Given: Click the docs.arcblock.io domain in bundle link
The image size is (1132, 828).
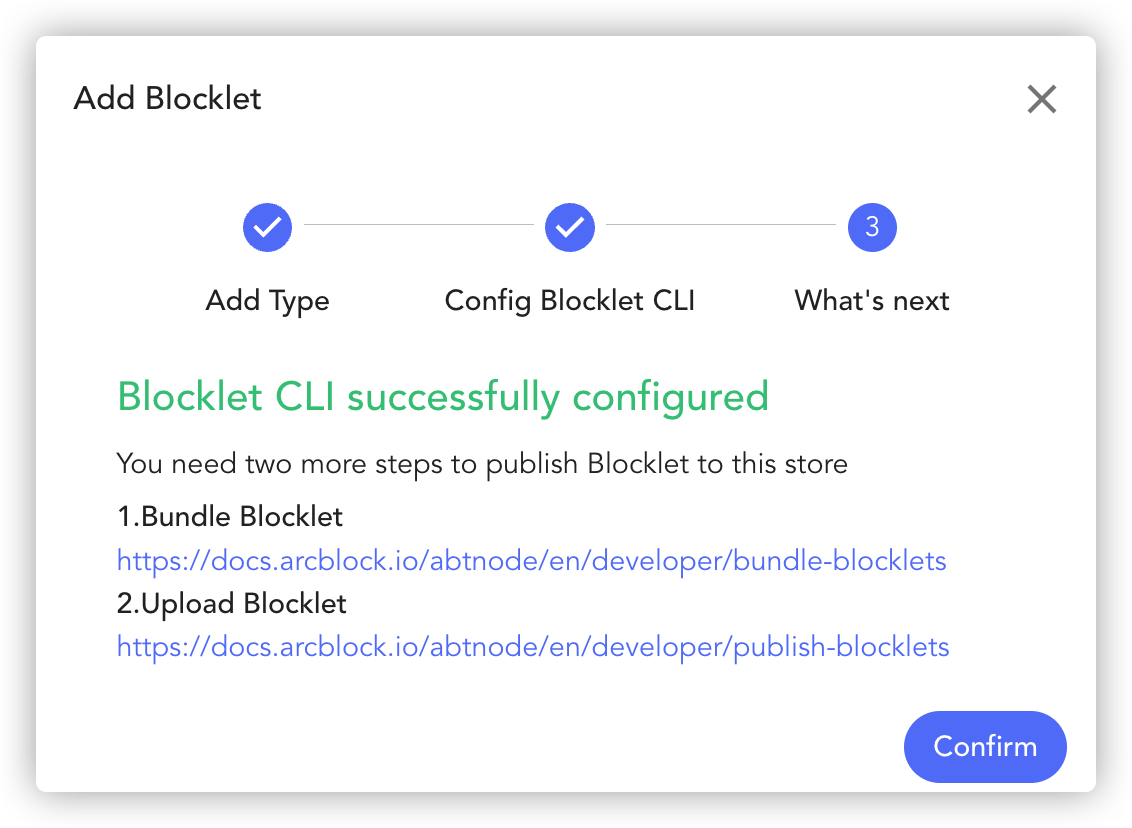Looking at the screenshot, I should (x=317, y=561).
